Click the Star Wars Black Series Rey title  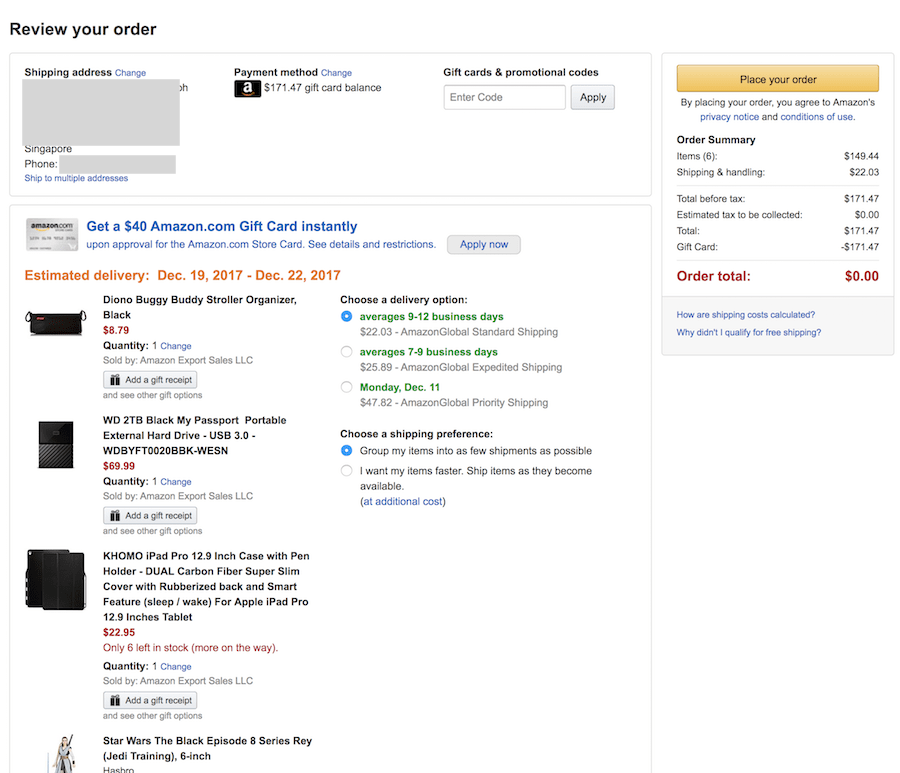207,748
